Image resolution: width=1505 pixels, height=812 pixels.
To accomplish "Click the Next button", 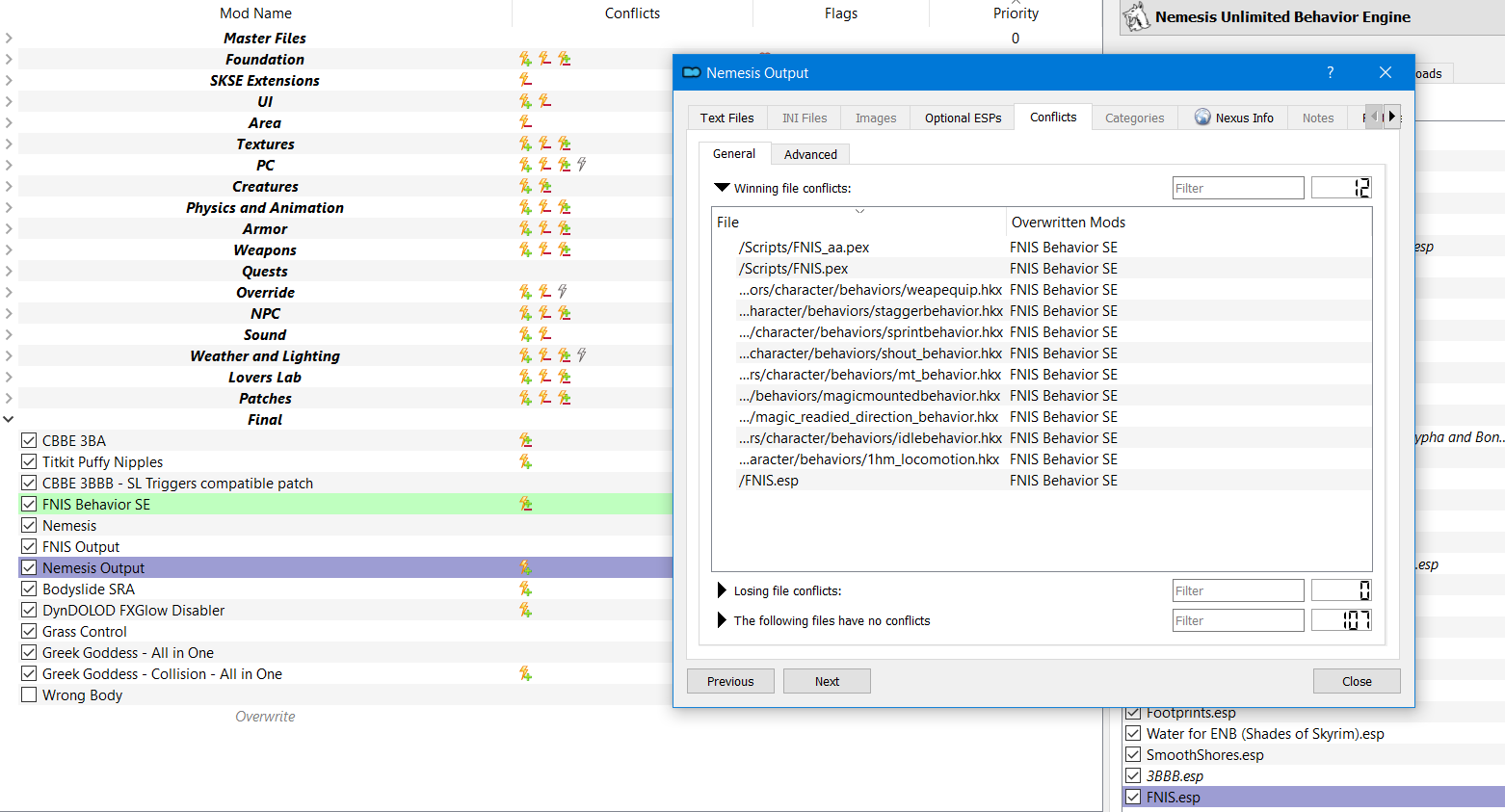I will click(x=827, y=681).
